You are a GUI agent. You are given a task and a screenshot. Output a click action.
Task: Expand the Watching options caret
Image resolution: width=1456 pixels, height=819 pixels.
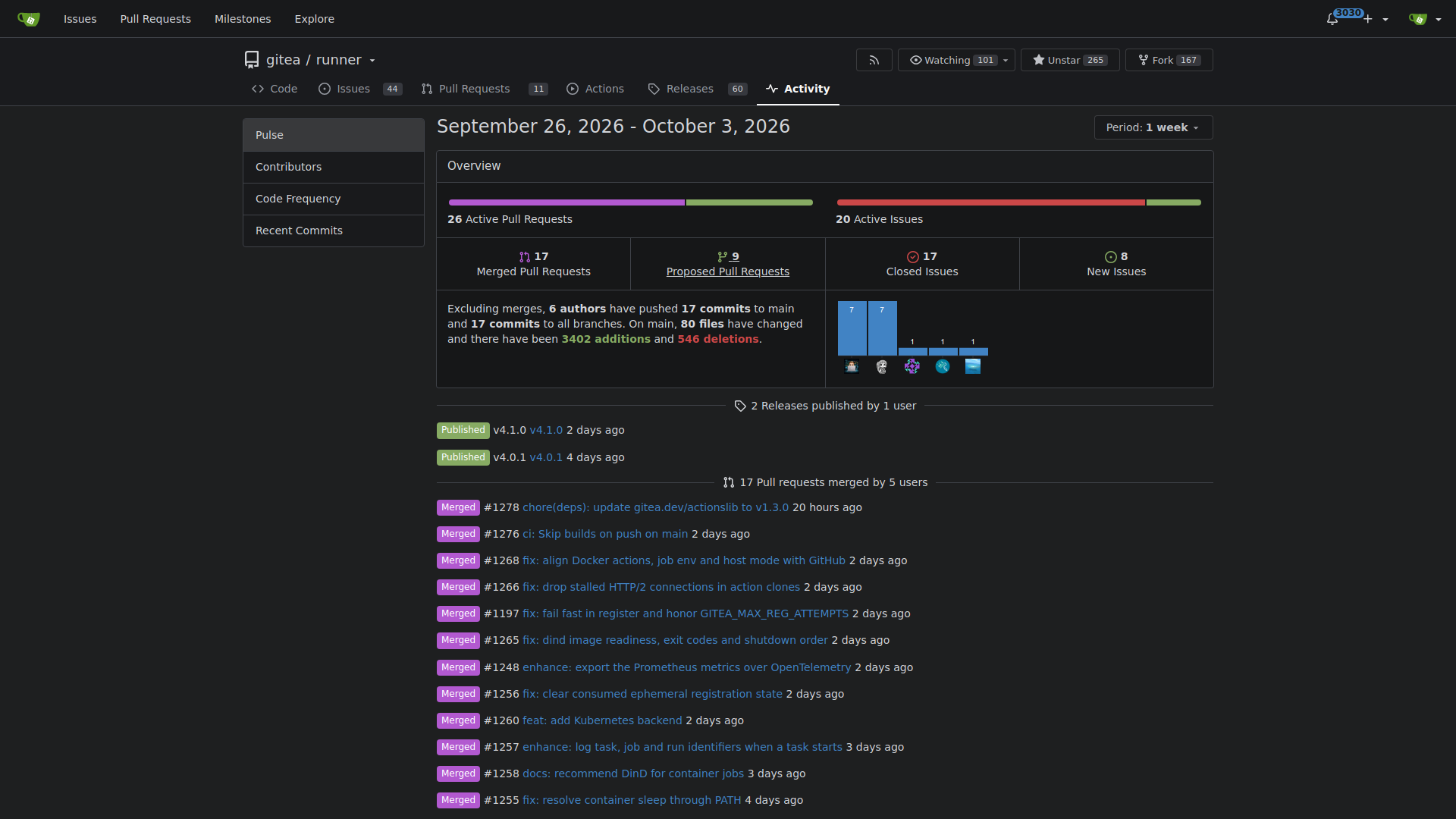1006,60
